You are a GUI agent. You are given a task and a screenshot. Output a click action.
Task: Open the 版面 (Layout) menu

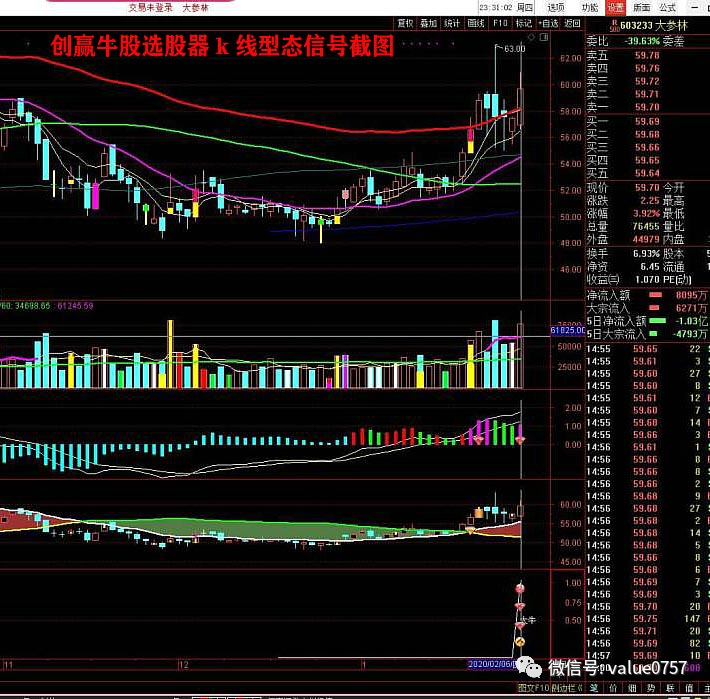(642, 7)
